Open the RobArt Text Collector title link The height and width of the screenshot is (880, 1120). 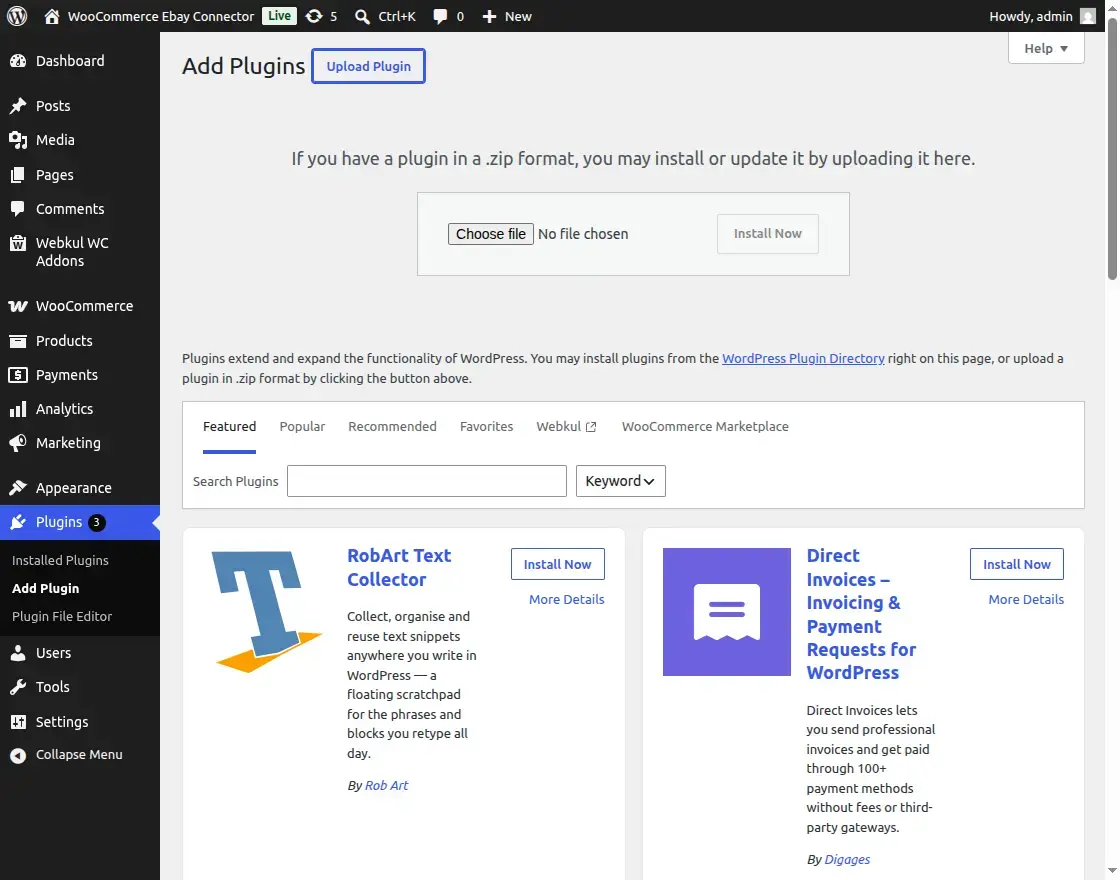pyautogui.click(x=399, y=567)
